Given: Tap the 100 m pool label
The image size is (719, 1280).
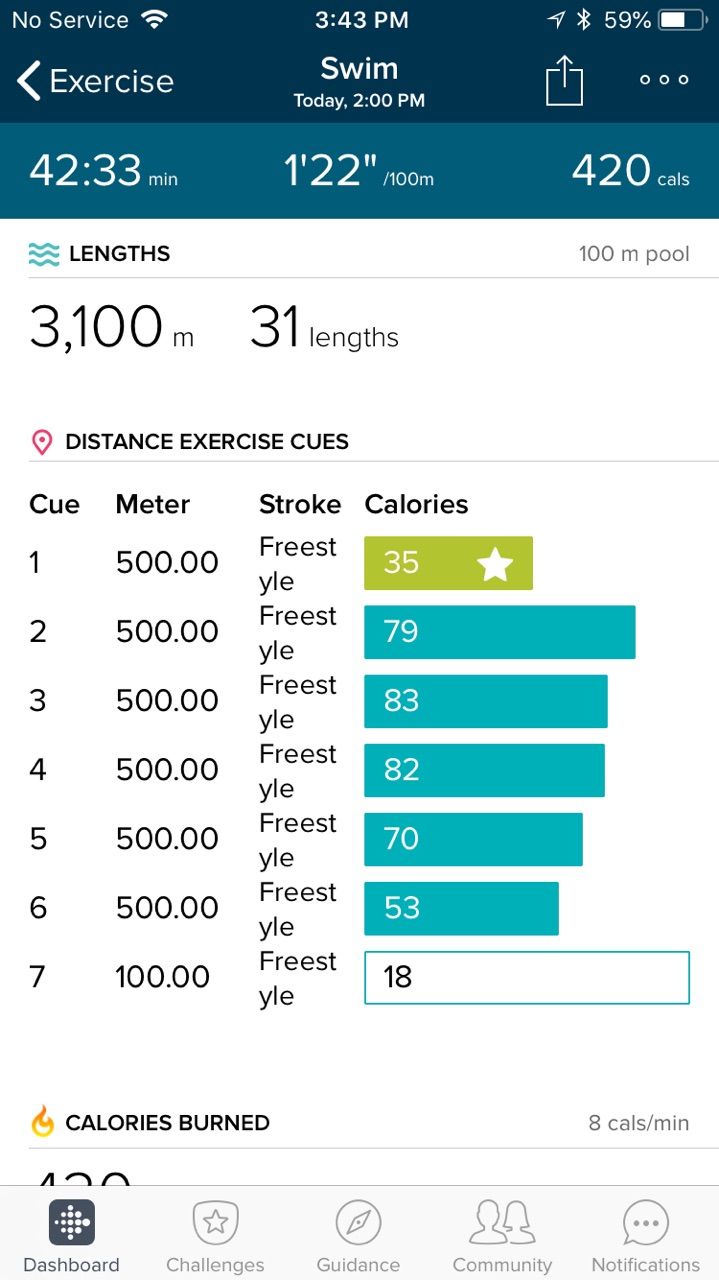Looking at the screenshot, I should pos(634,254).
